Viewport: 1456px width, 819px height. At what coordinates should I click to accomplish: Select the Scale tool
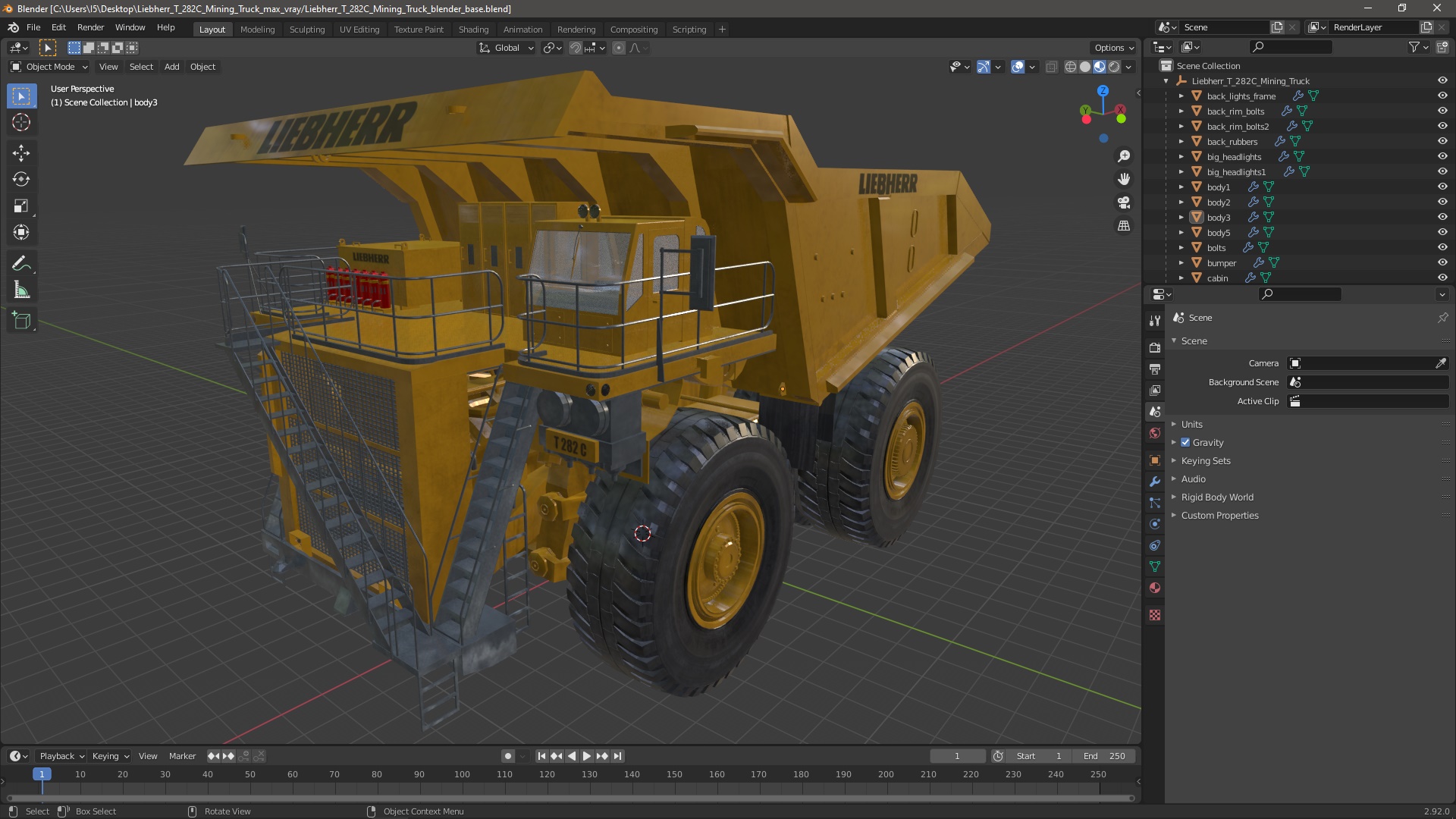tap(21, 206)
